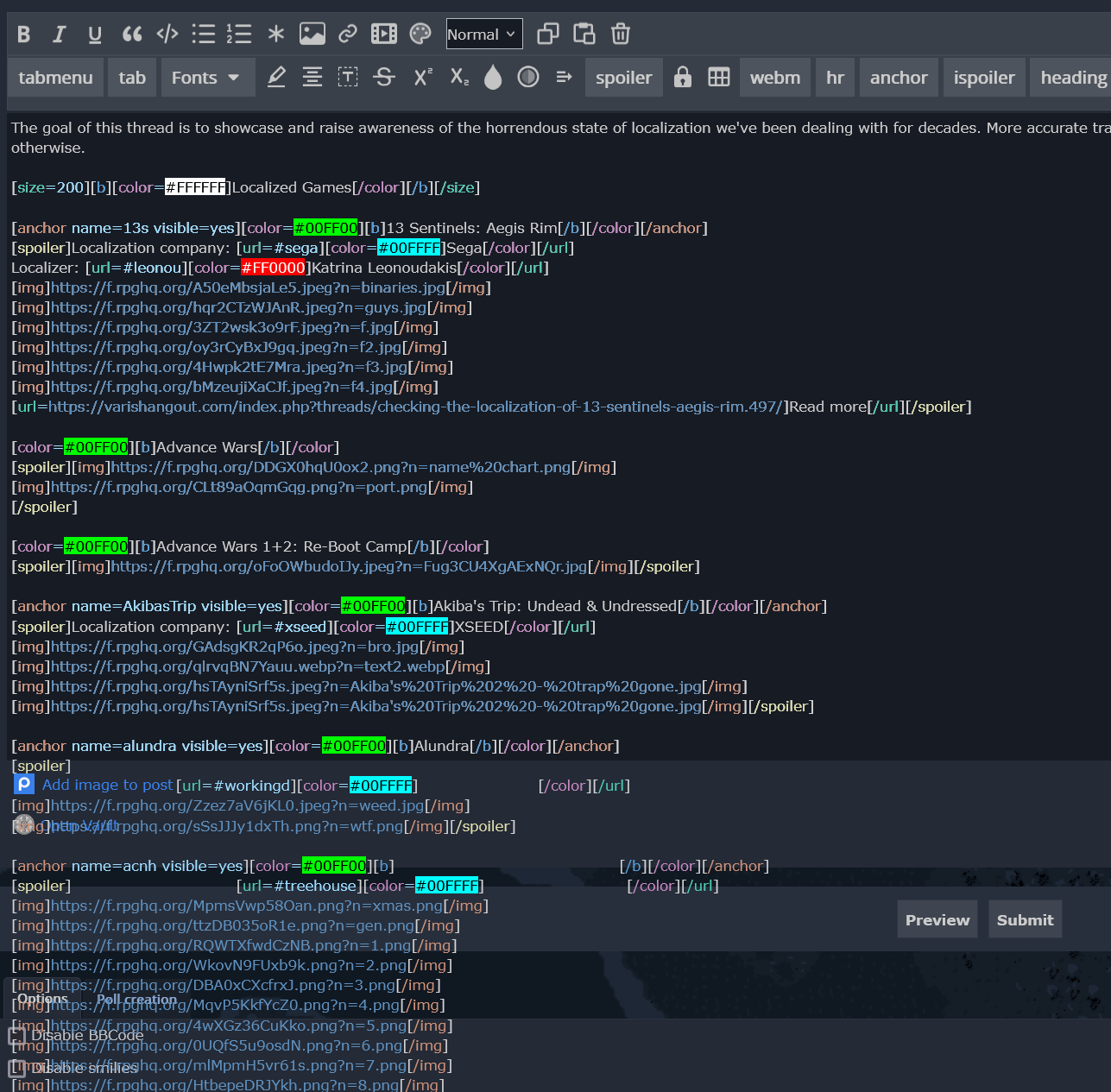Click the PostImage icon beside Add image
Image resolution: width=1111 pixels, height=1092 pixels.
pyautogui.click(x=24, y=785)
